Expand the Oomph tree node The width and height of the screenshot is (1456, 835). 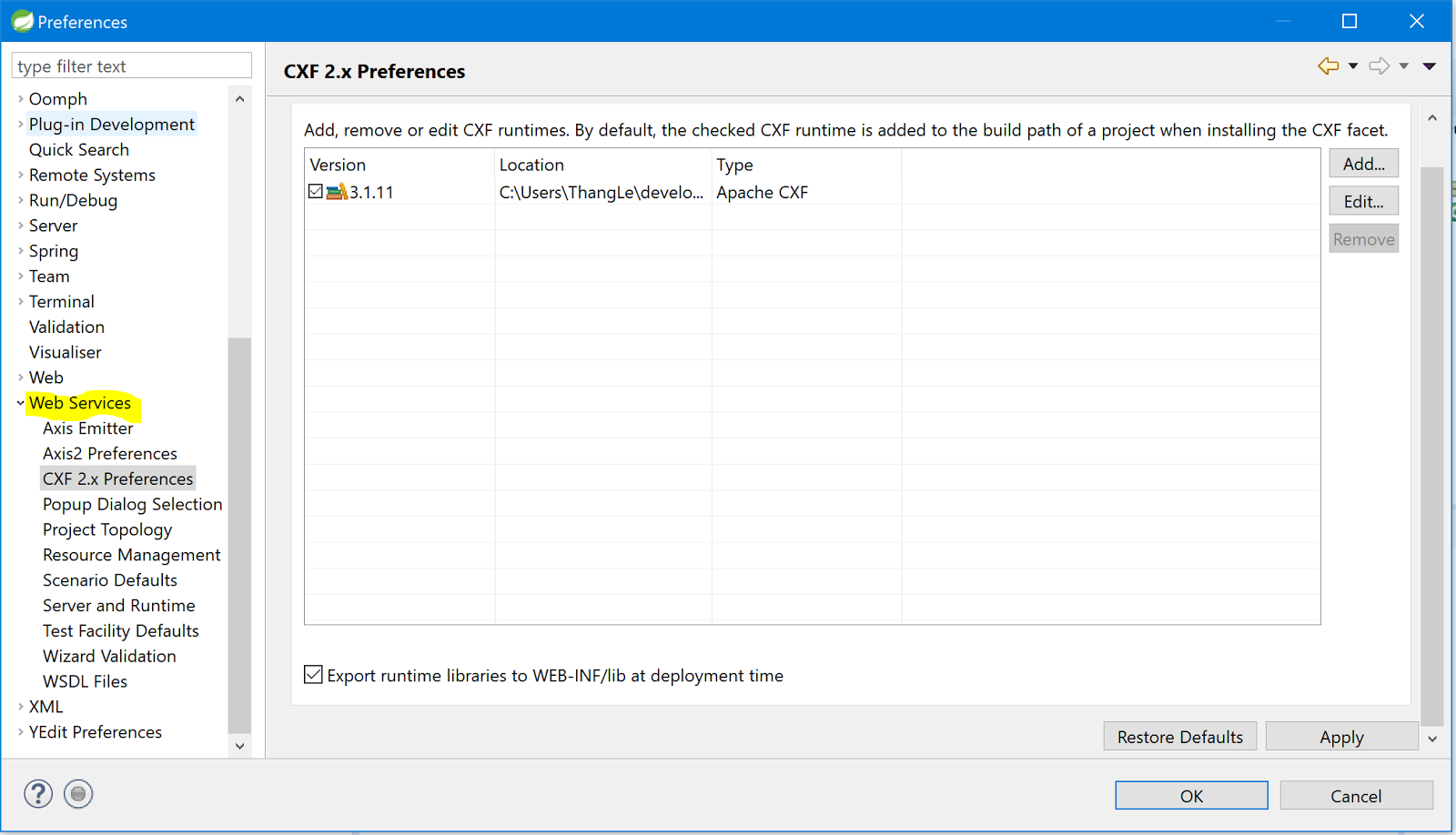(x=19, y=98)
